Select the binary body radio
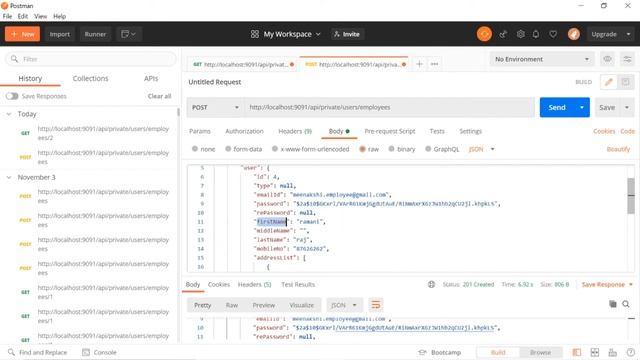This screenshot has height=360, width=640. 391,149
